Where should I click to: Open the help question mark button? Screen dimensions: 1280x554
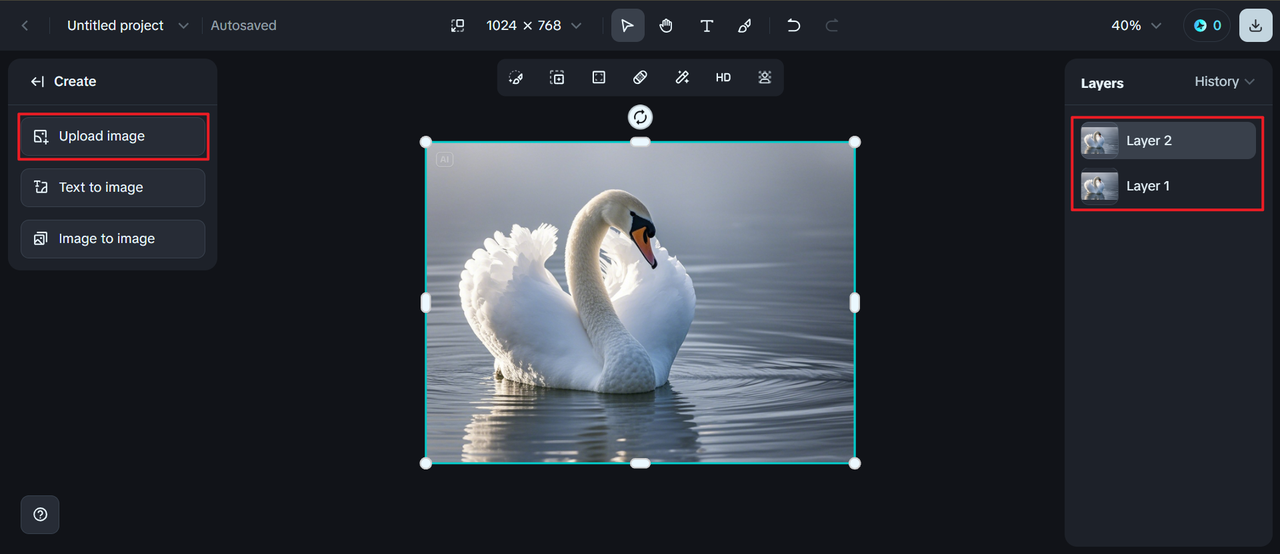pos(40,514)
